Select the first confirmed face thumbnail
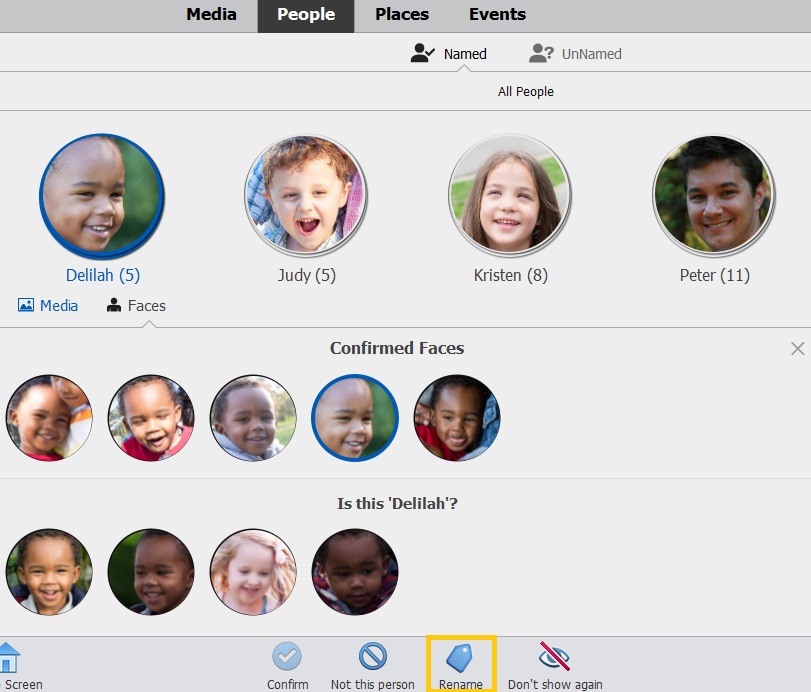The height and width of the screenshot is (692, 811). click(49, 417)
